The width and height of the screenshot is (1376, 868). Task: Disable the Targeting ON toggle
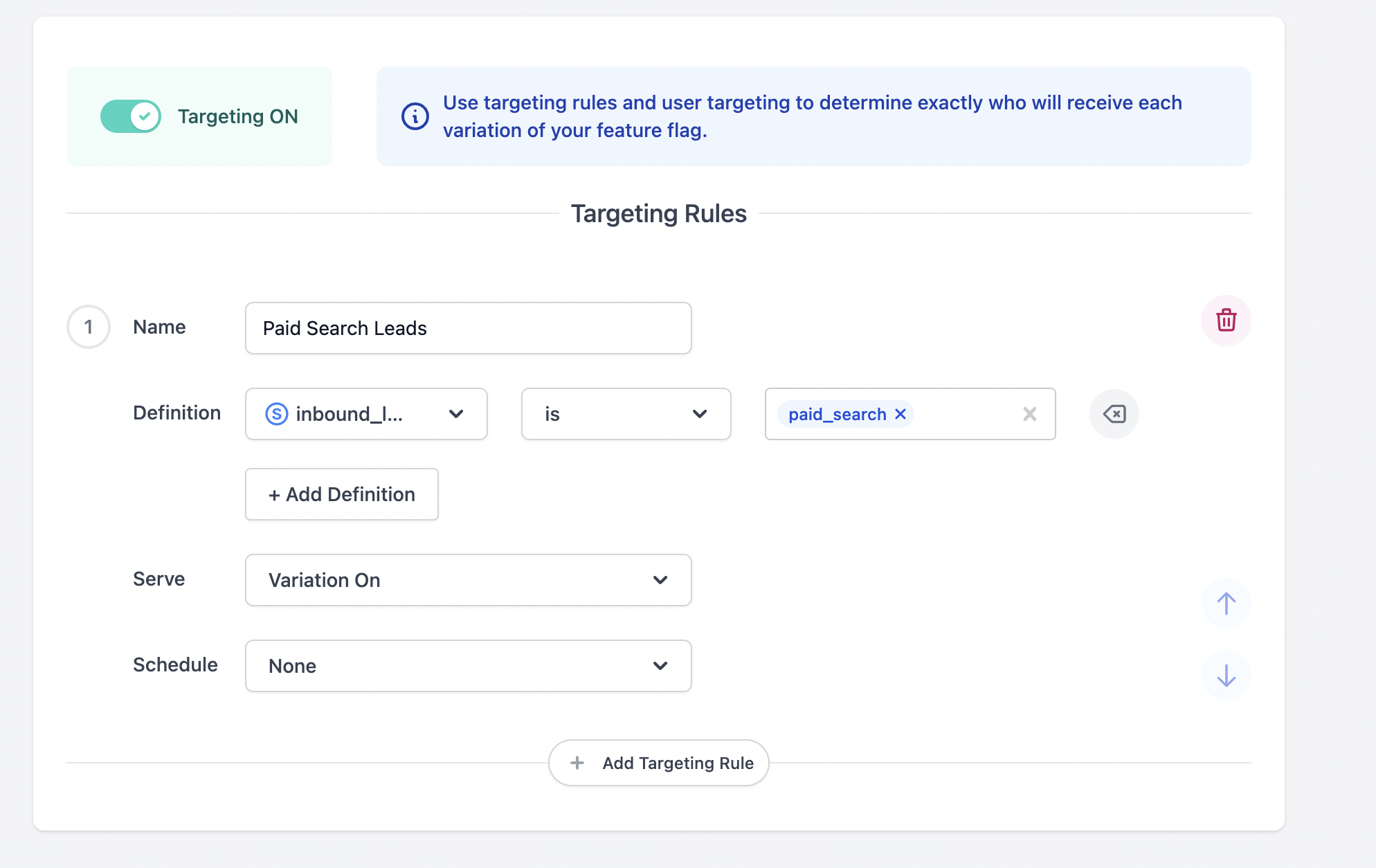131,116
